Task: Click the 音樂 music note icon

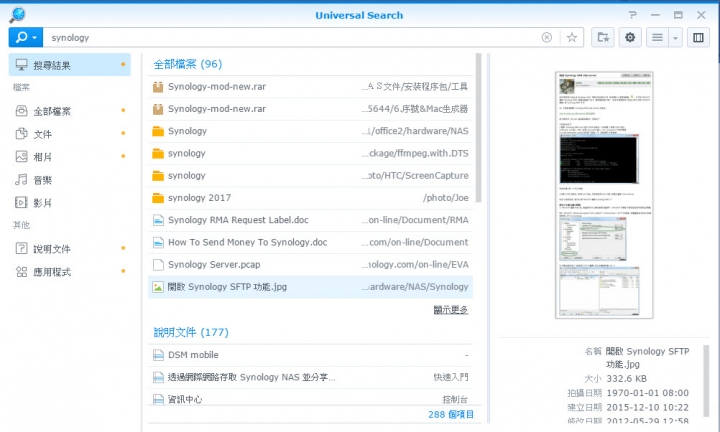Action: point(21,180)
